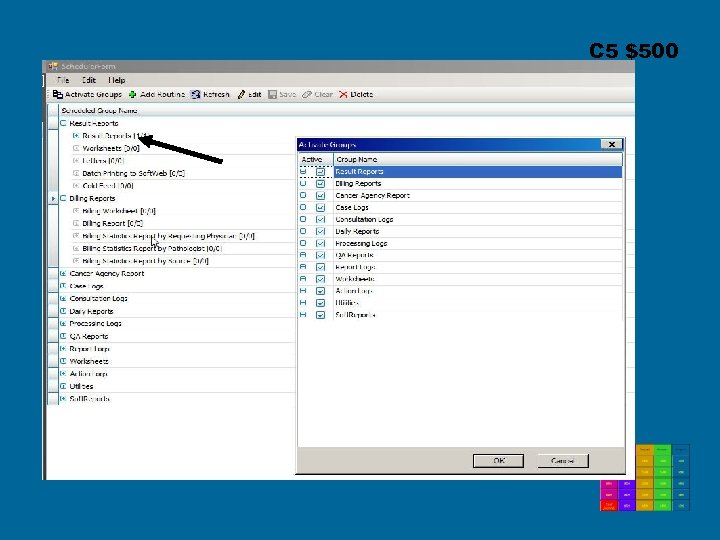The image size is (720, 540).
Task: Uncheck Active for Worksheets in dialog
Action: tap(321, 279)
